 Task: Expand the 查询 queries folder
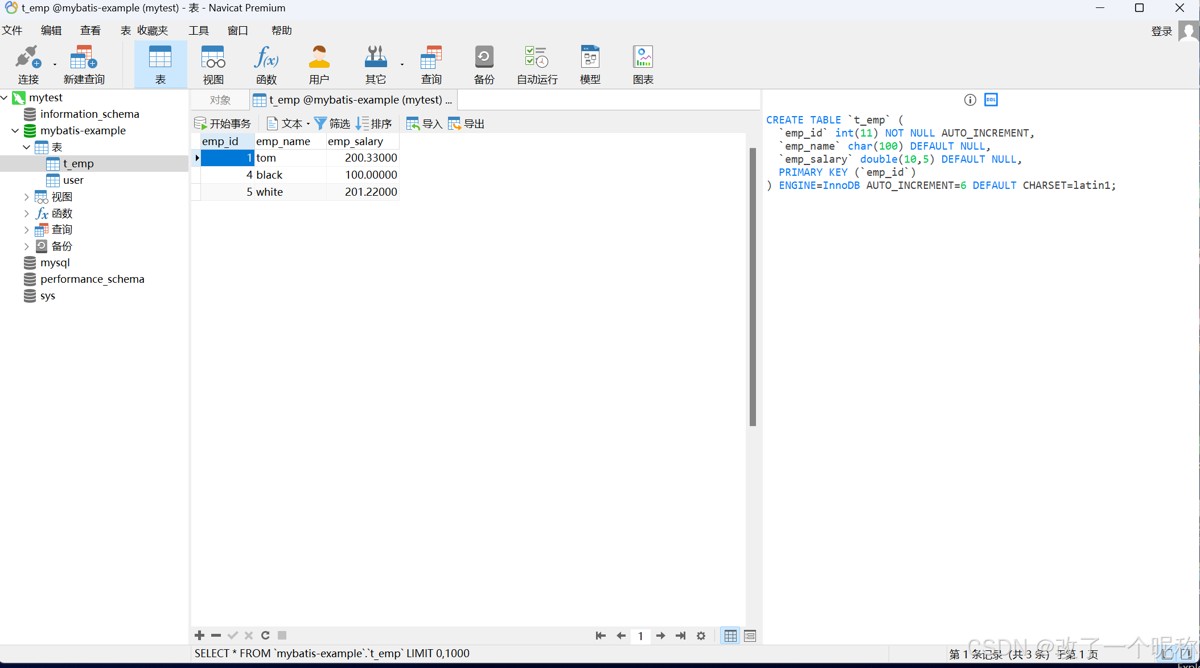click(27, 230)
